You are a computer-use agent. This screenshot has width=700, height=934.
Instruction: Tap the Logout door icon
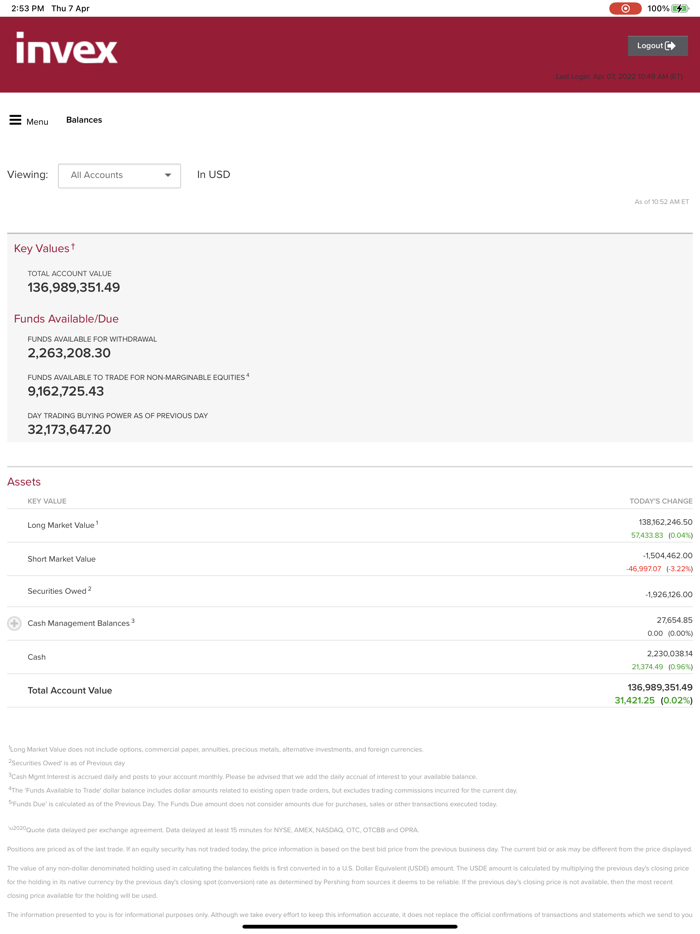pos(671,45)
